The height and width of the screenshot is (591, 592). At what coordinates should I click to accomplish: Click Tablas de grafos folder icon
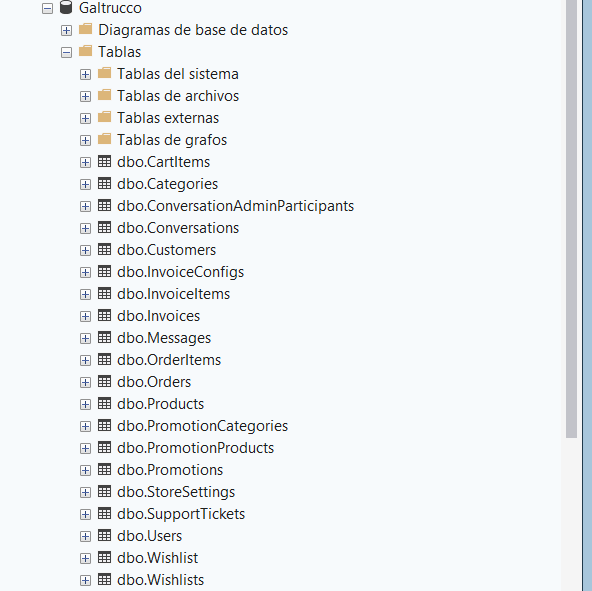click(x=105, y=139)
